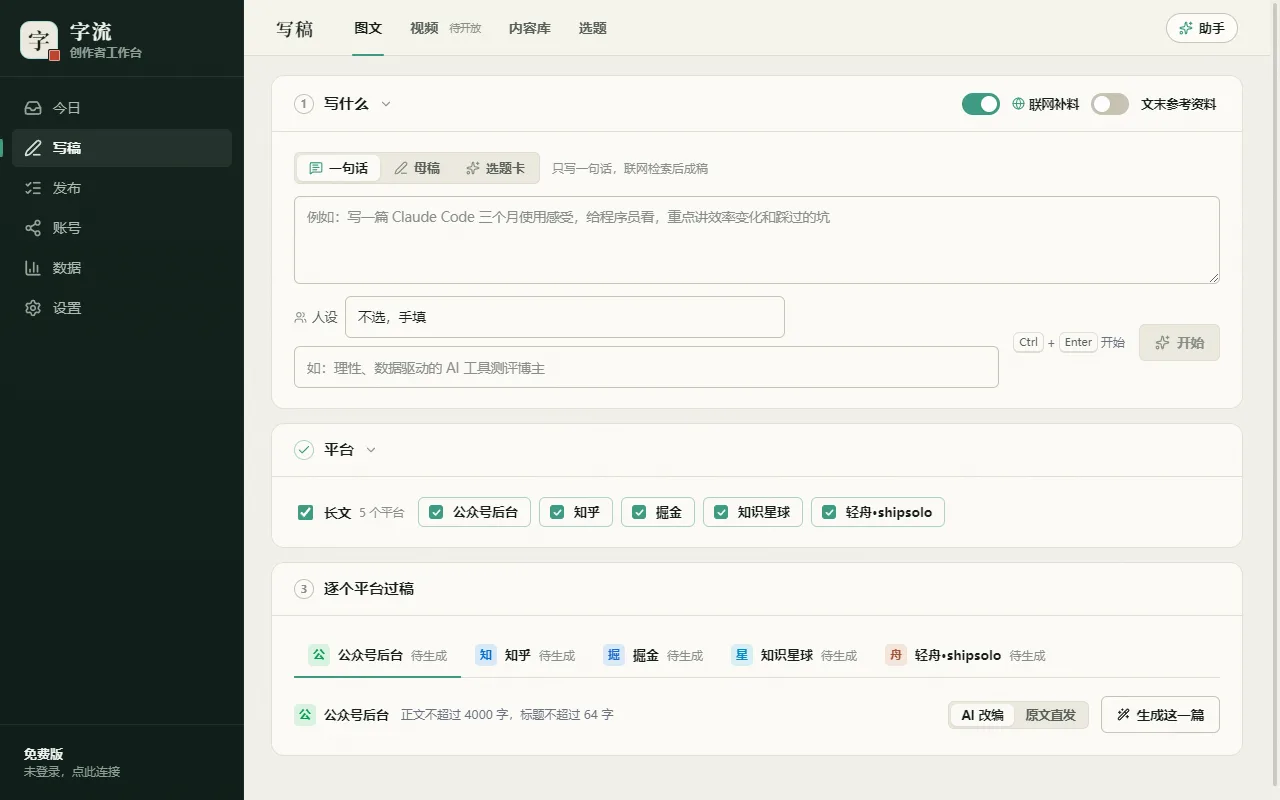The image size is (1280, 800).
Task: Open the 助手 assistant button
Action: [x=1202, y=28]
